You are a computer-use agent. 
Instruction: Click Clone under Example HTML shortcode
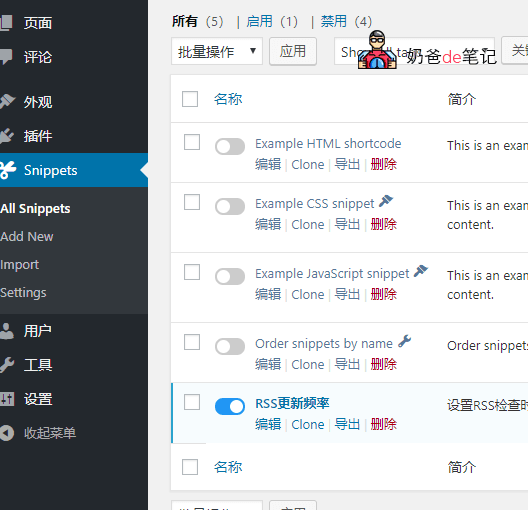[x=308, y=165]
